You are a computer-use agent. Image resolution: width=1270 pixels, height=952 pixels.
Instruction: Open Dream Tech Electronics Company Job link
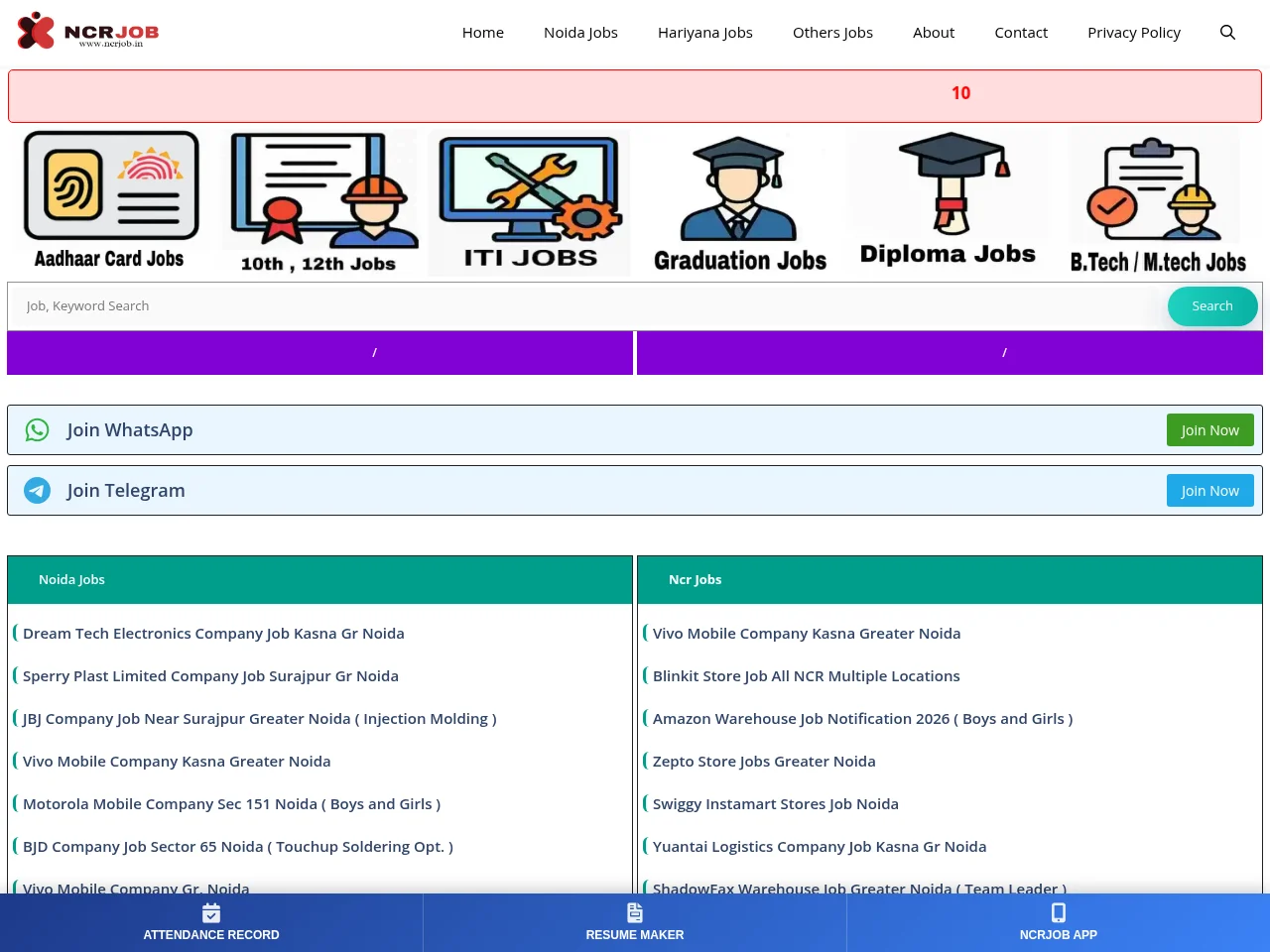213,633
